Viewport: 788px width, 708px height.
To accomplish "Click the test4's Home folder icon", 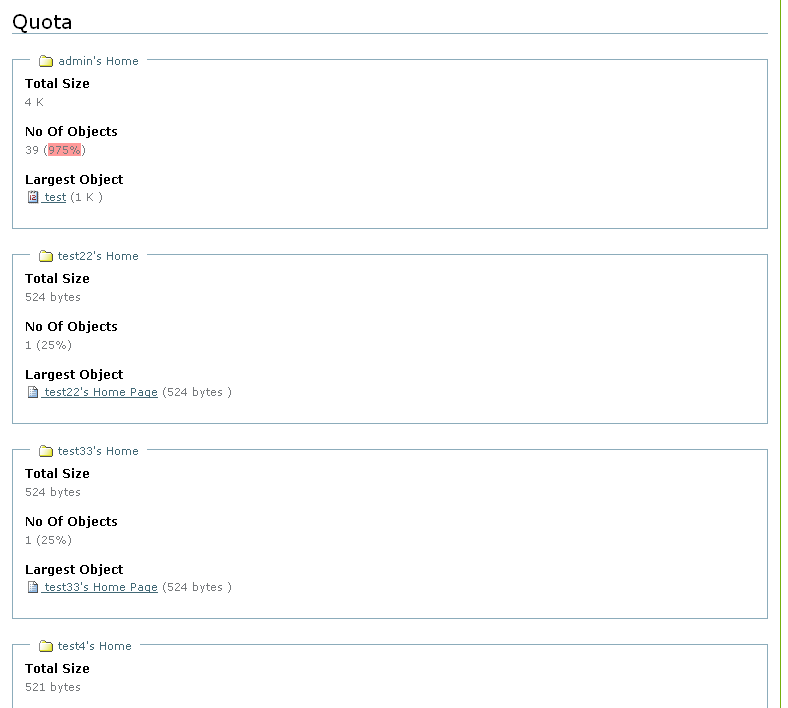I will (x=46, y=646).
